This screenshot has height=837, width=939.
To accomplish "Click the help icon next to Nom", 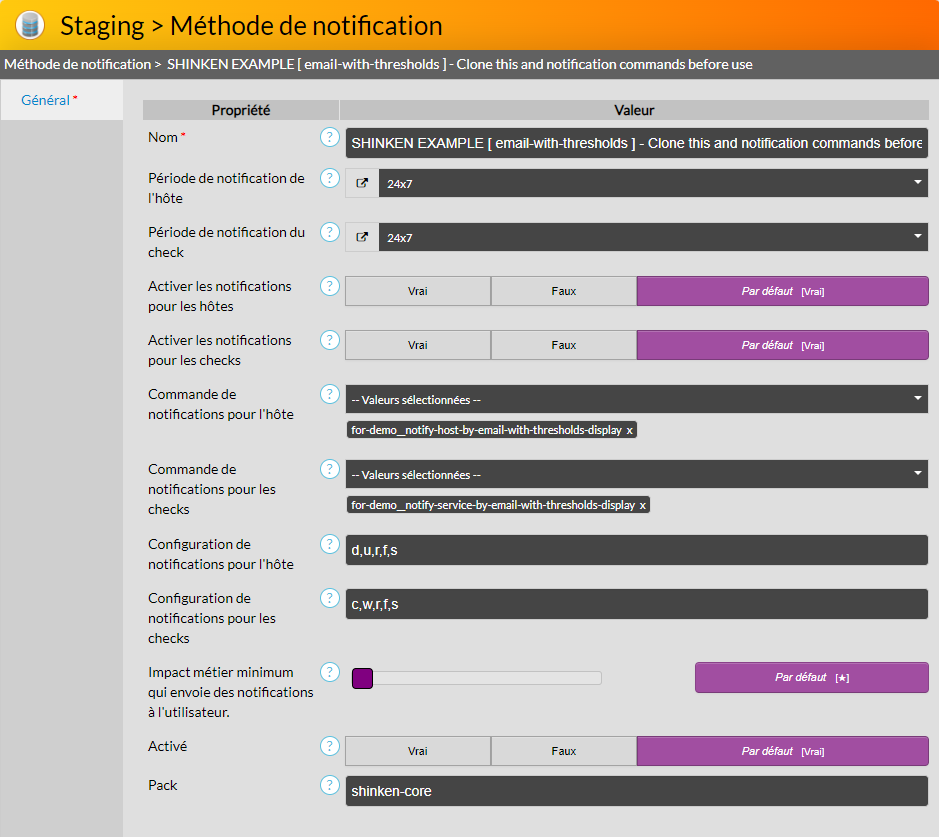I will [x=329, y=137].
